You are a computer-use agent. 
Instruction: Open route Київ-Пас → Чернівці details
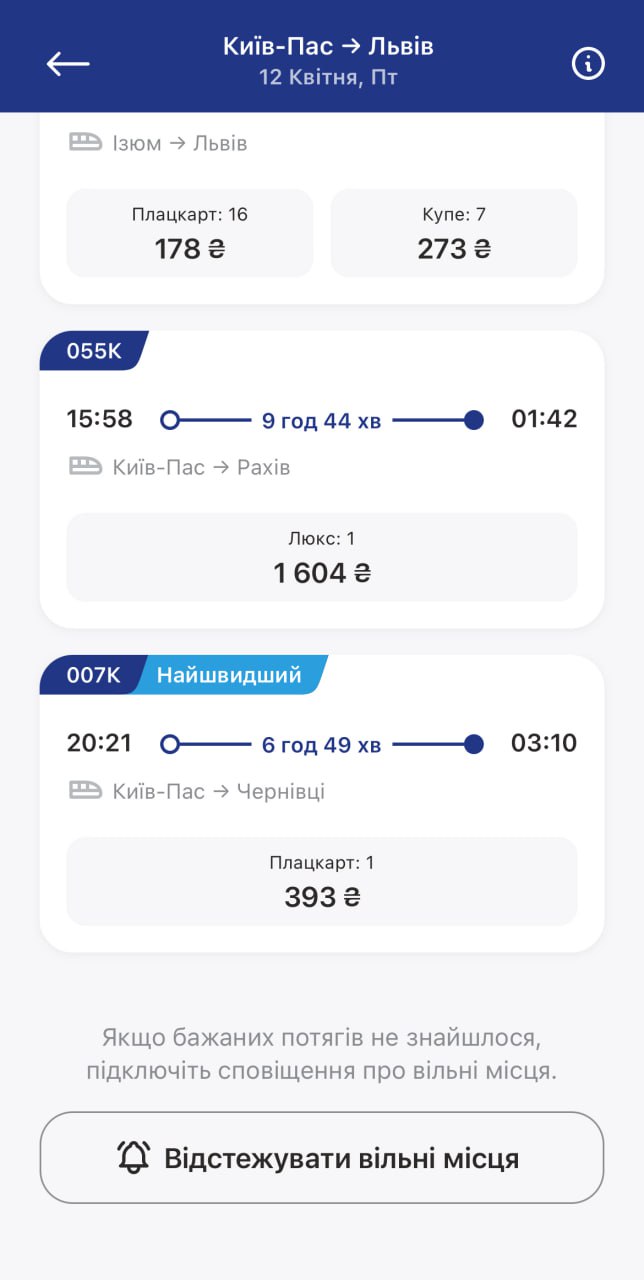[x=218, y=791]
